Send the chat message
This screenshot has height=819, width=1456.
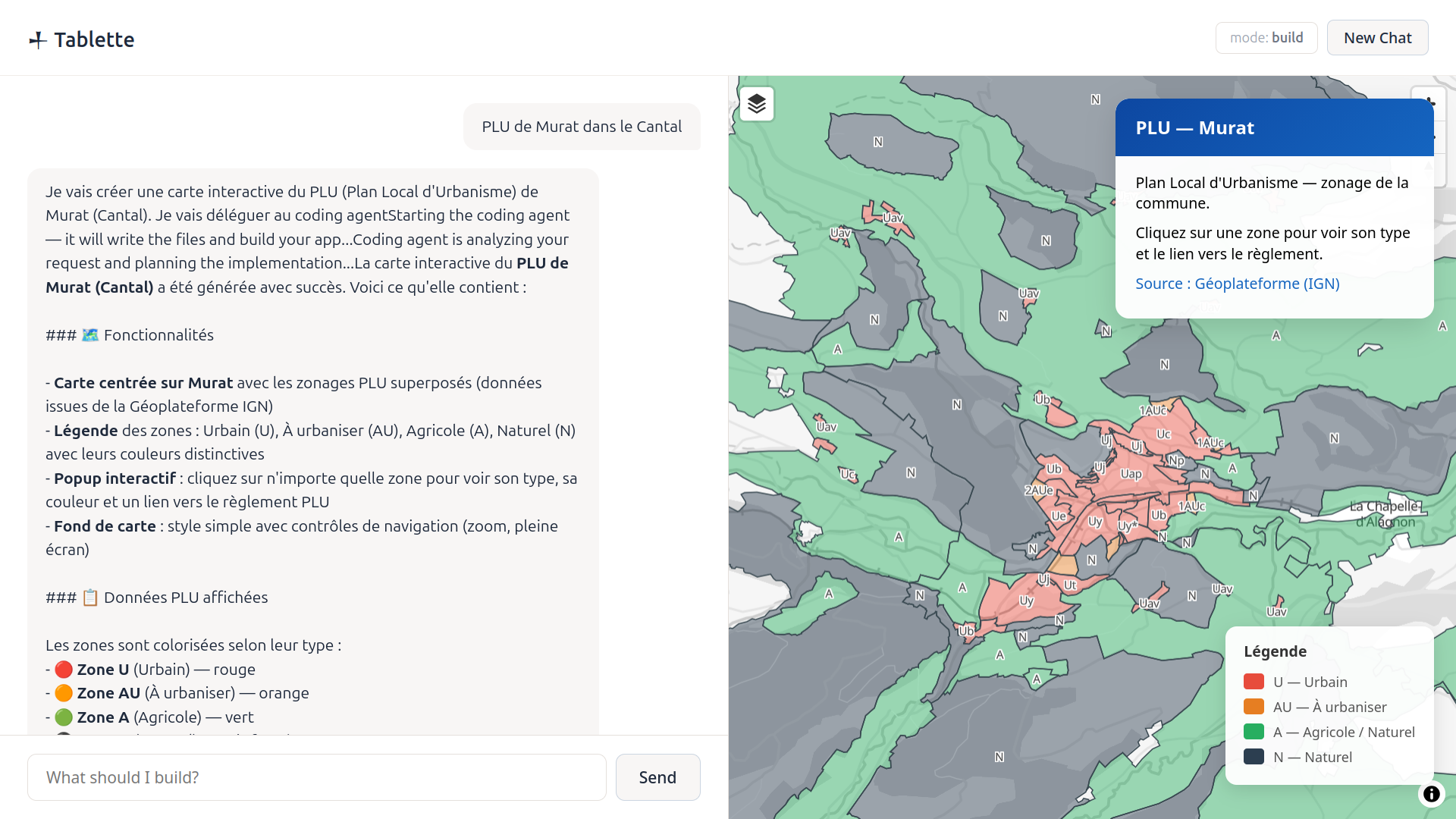coord(657,777)
